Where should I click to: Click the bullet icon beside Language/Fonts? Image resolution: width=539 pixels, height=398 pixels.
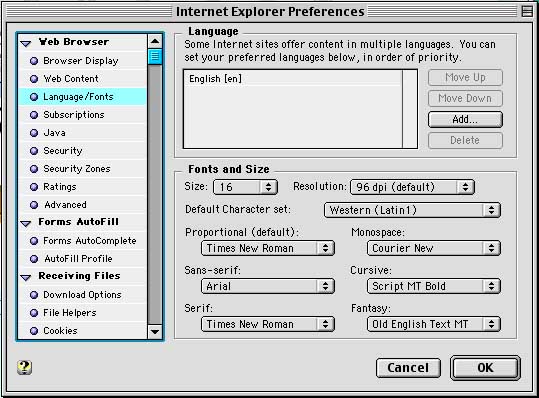tap(34, 97)
